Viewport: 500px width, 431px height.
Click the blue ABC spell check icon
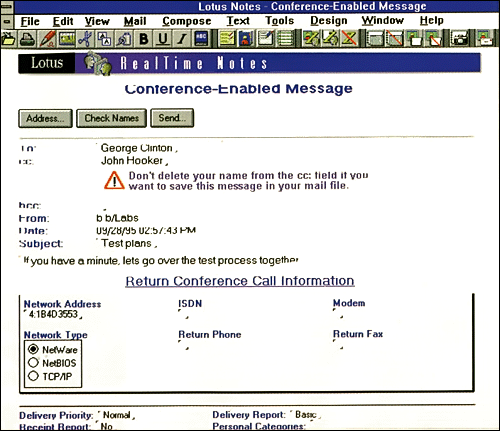click(201, 39)
